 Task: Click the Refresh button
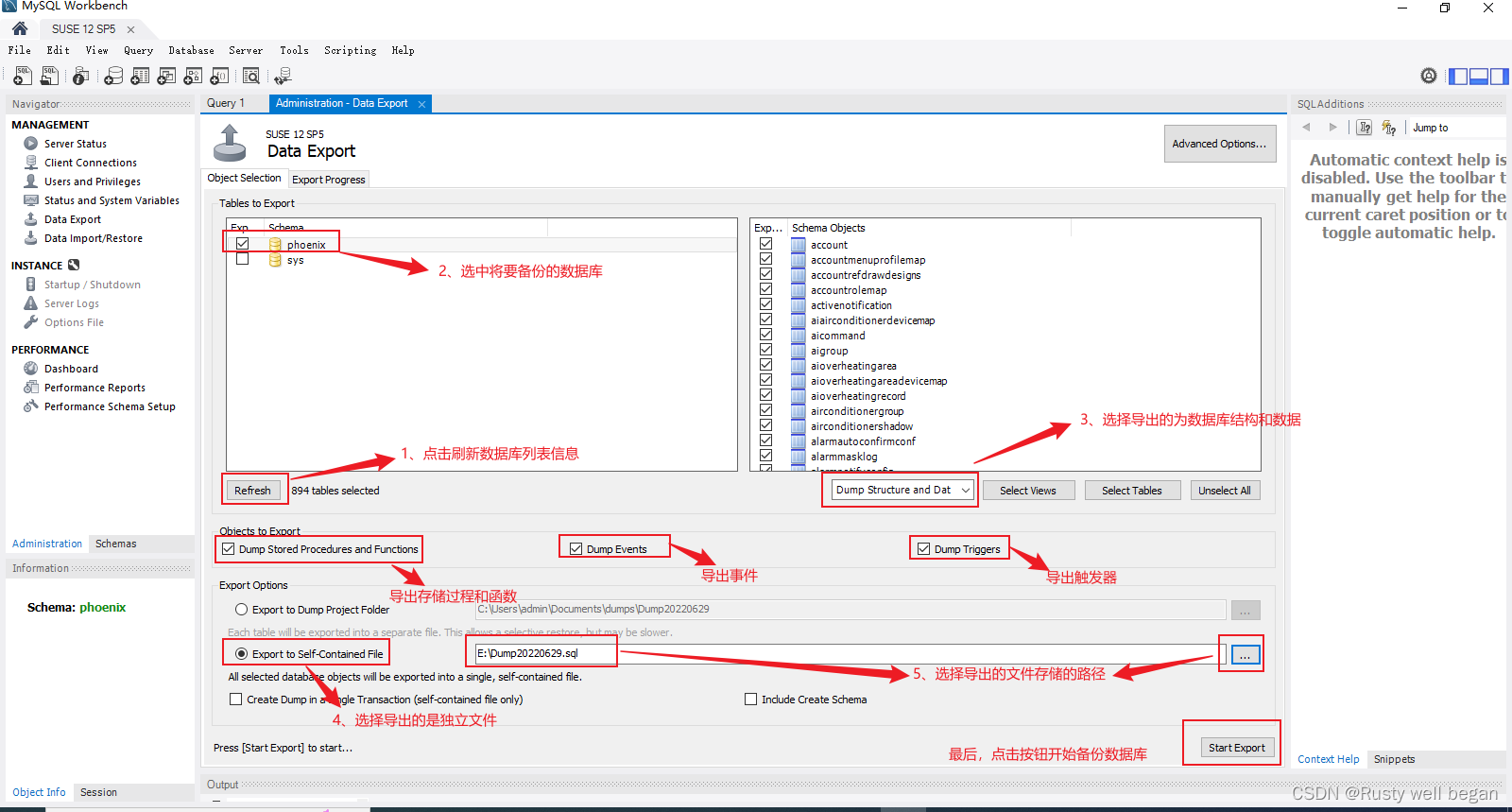tap(252, 491)
